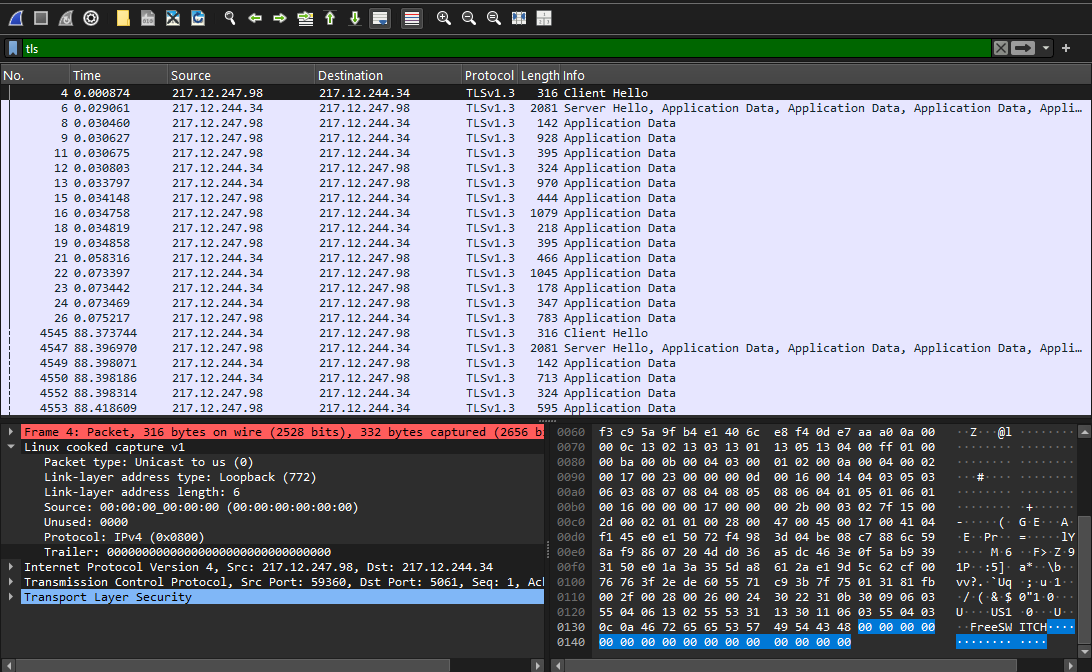Click hex dump offset row 0130
Screen dimensions: 1092x672
[x=570, y=627]
